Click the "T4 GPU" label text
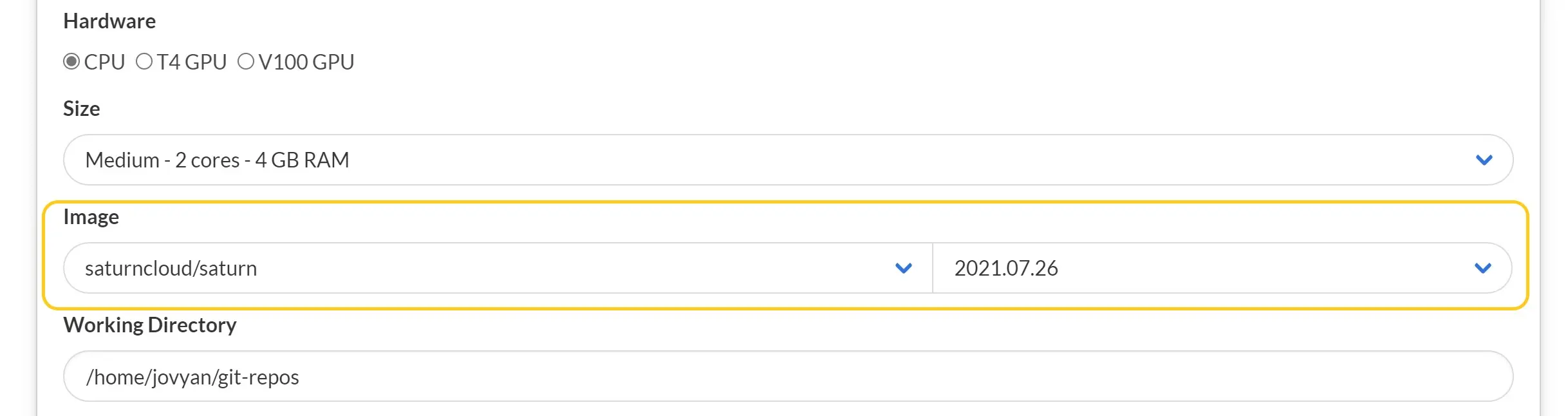This screenshot has width=1568, height=416. click(x=192, y=62)
